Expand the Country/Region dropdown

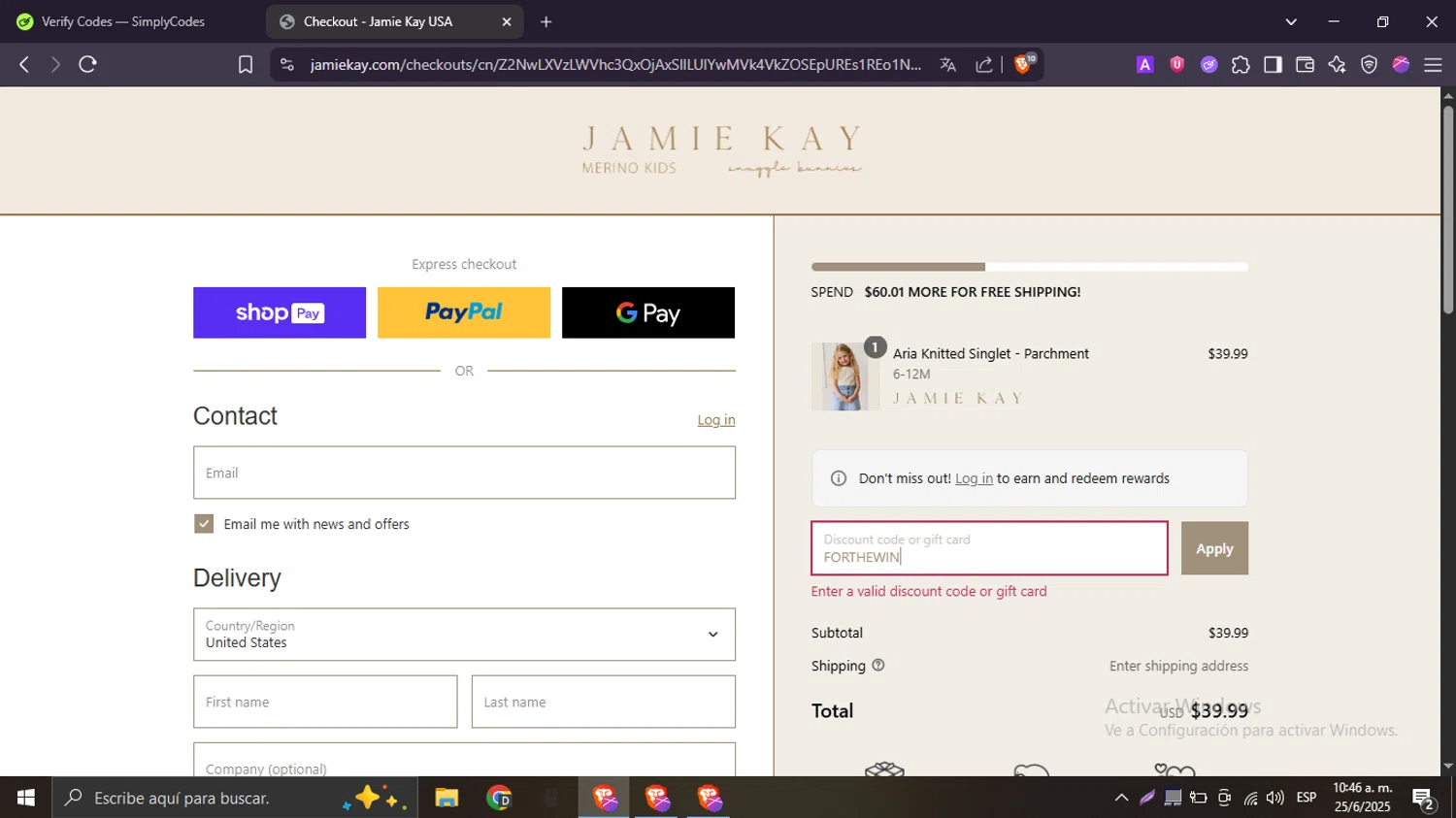point(464,635)
